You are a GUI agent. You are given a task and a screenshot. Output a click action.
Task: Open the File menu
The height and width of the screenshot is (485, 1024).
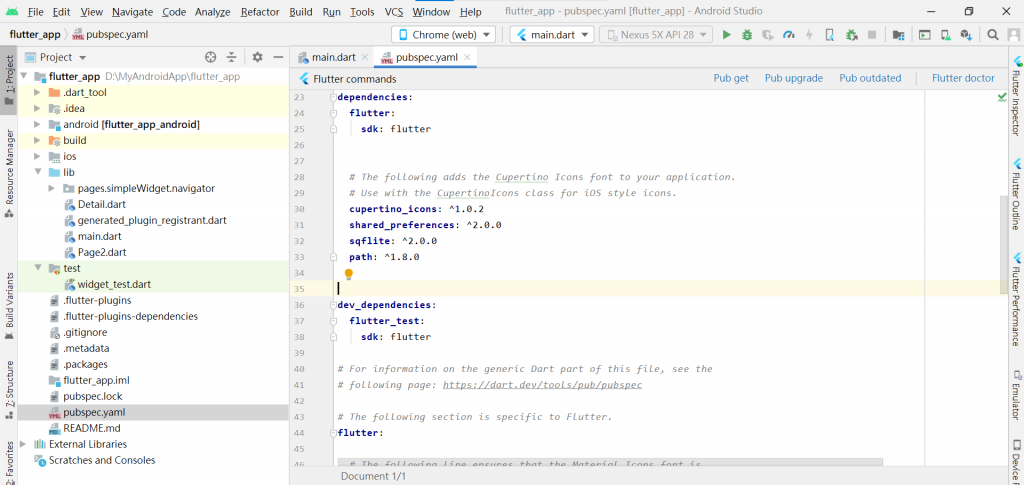(36, 12)
